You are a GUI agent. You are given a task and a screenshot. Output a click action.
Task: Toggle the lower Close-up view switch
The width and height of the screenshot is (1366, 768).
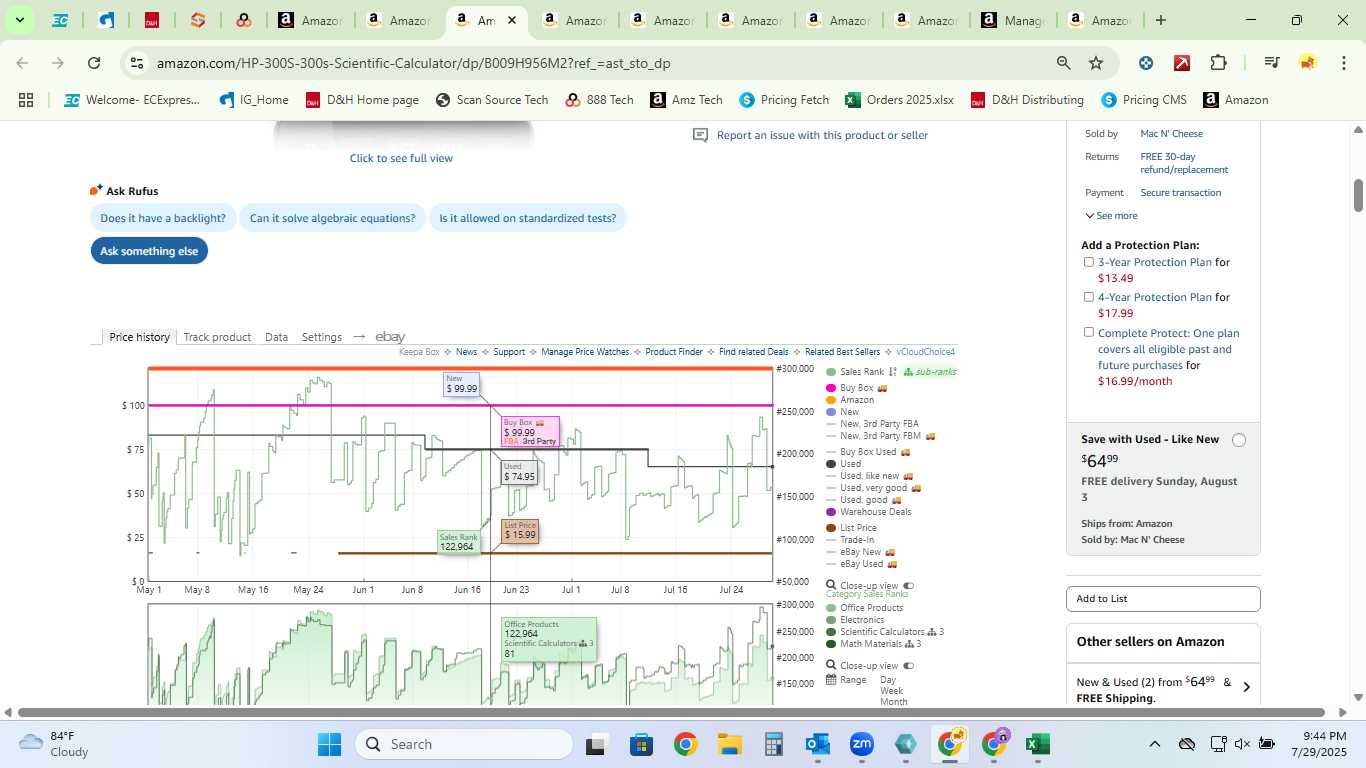pos(909,666)
